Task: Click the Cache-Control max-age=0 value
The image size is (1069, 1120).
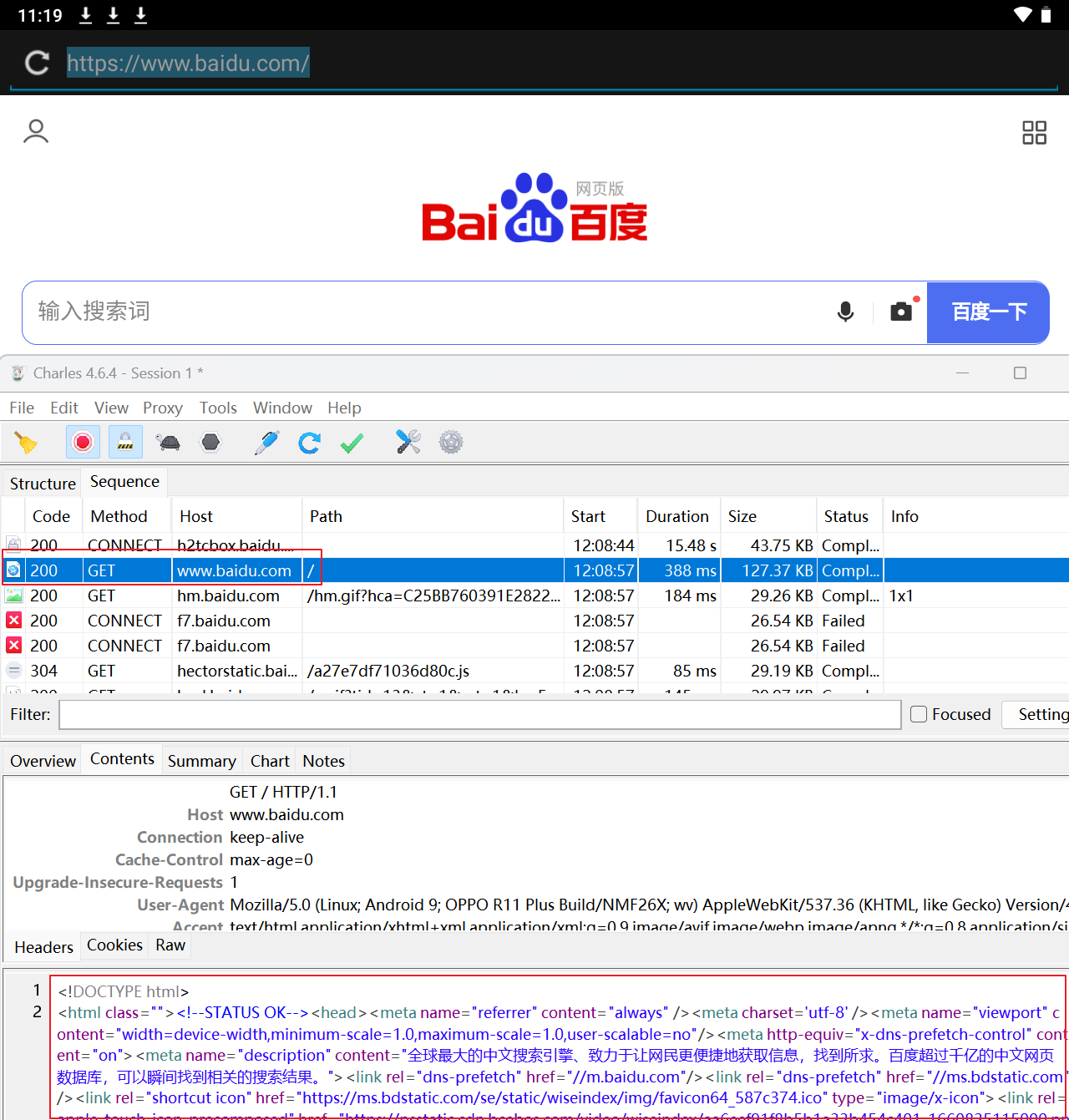Action: [x=271, y=859]
